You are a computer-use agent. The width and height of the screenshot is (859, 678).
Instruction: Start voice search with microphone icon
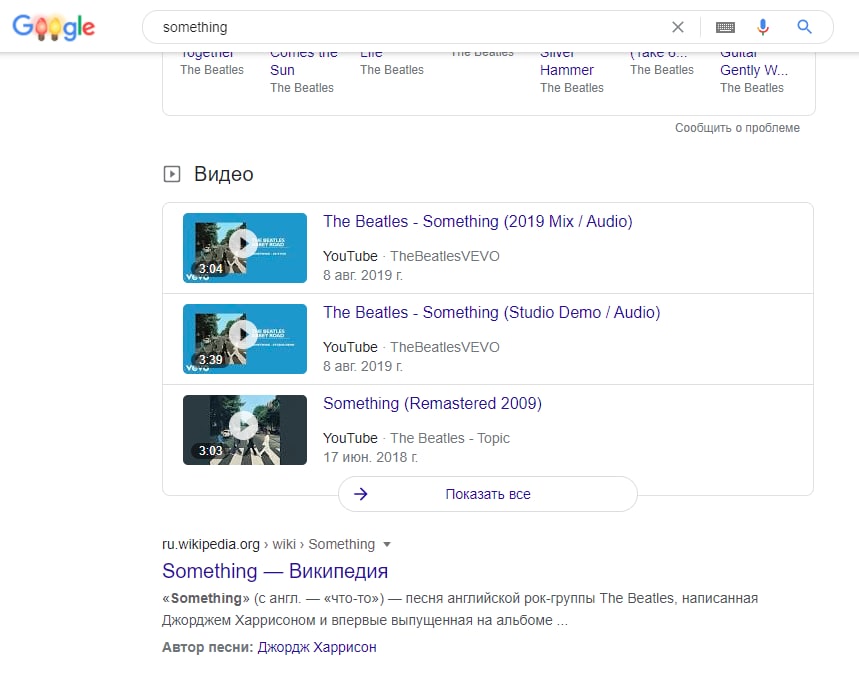(763, 27)
